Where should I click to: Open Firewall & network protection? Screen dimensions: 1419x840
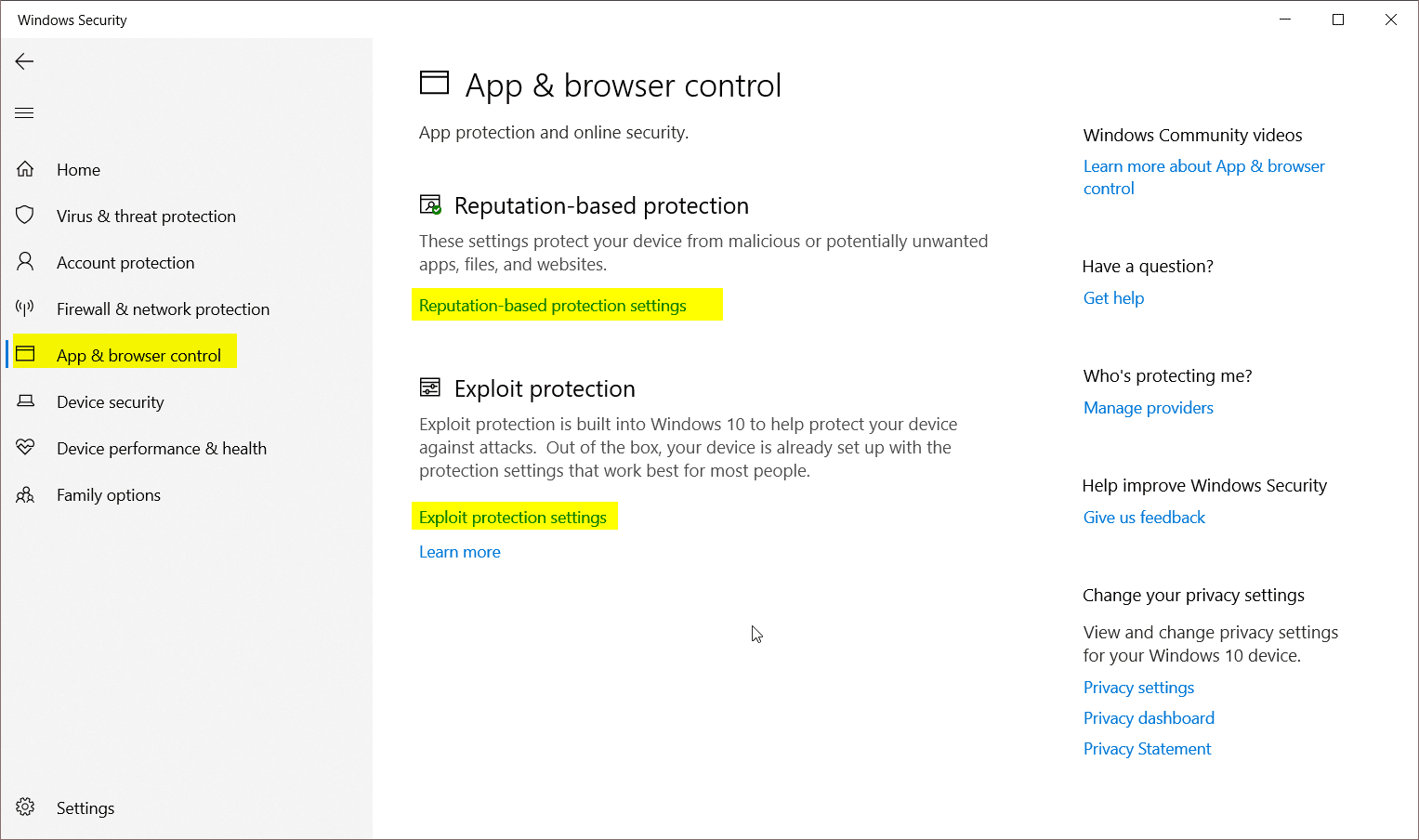pyautogui.click(x=163, y=309)
